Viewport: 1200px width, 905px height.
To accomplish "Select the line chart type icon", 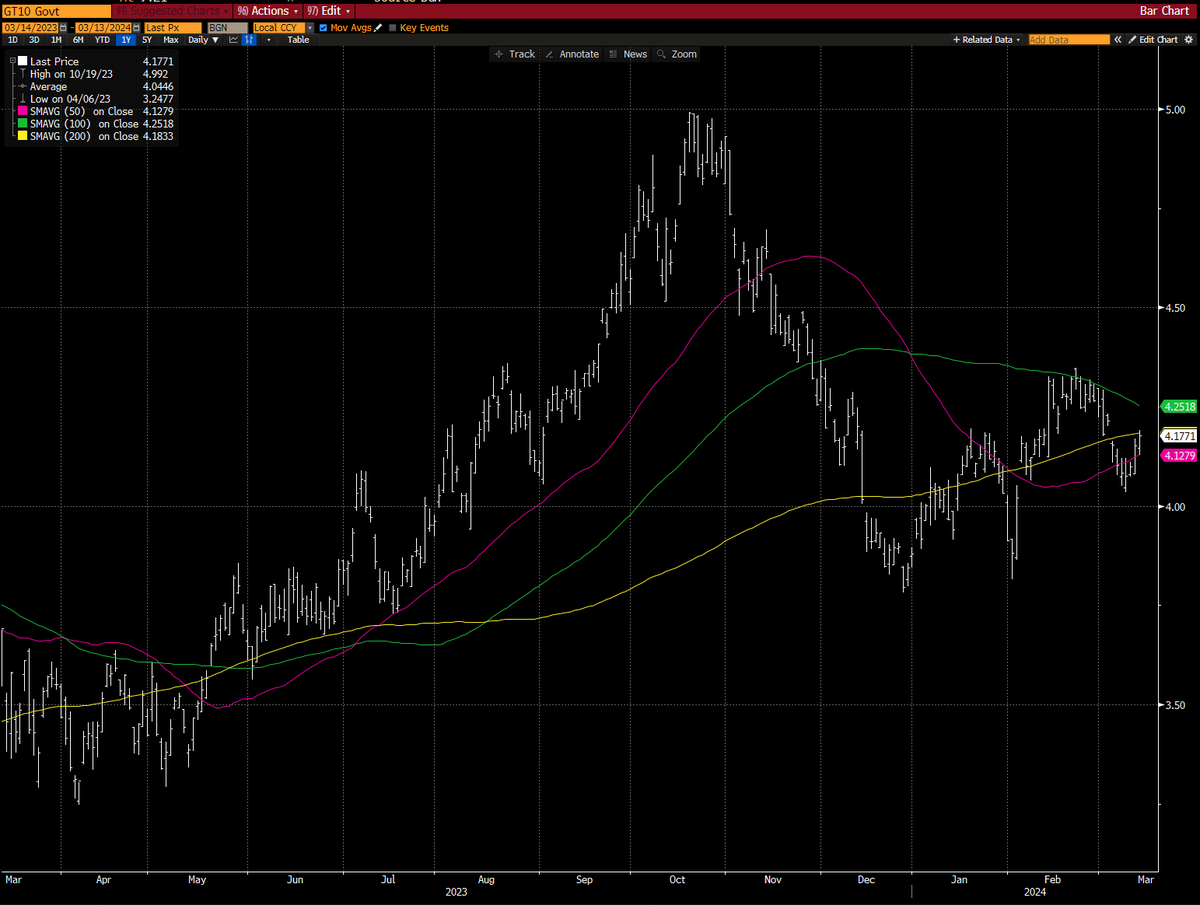I will point(233,40).
